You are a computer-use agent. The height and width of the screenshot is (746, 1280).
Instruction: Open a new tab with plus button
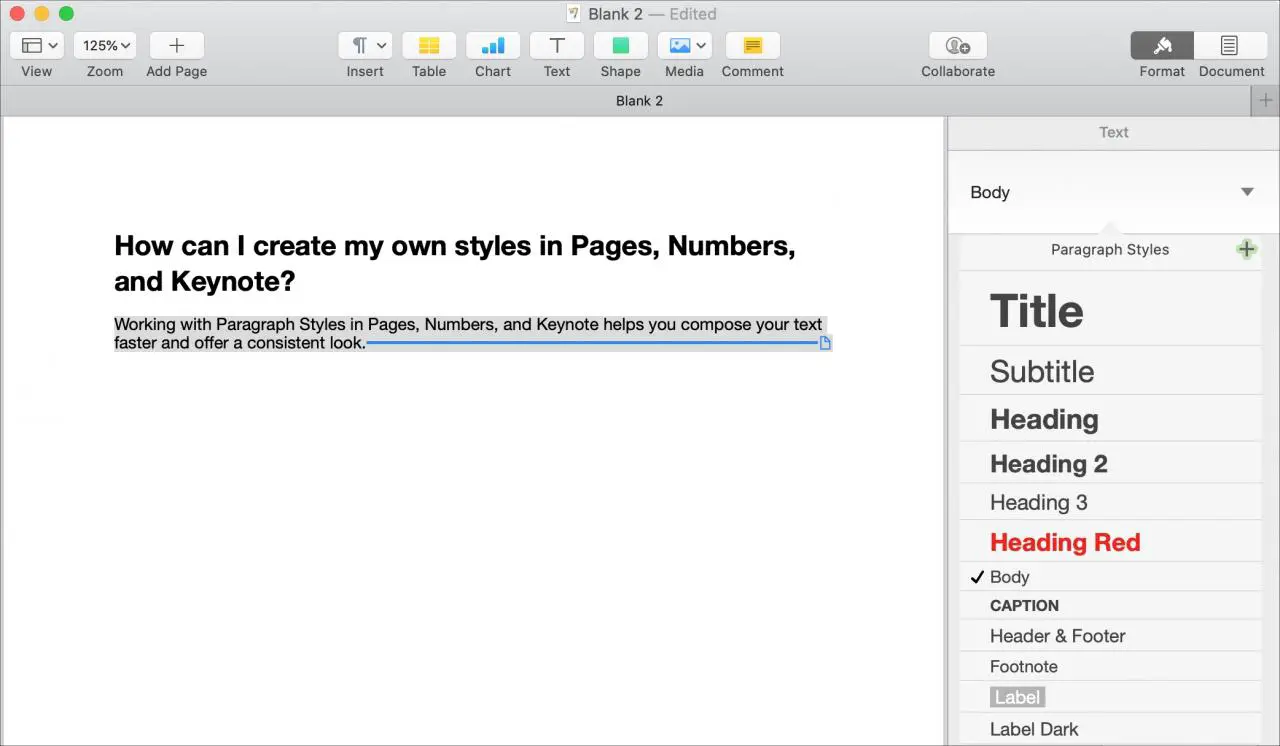click(1266, 101)
